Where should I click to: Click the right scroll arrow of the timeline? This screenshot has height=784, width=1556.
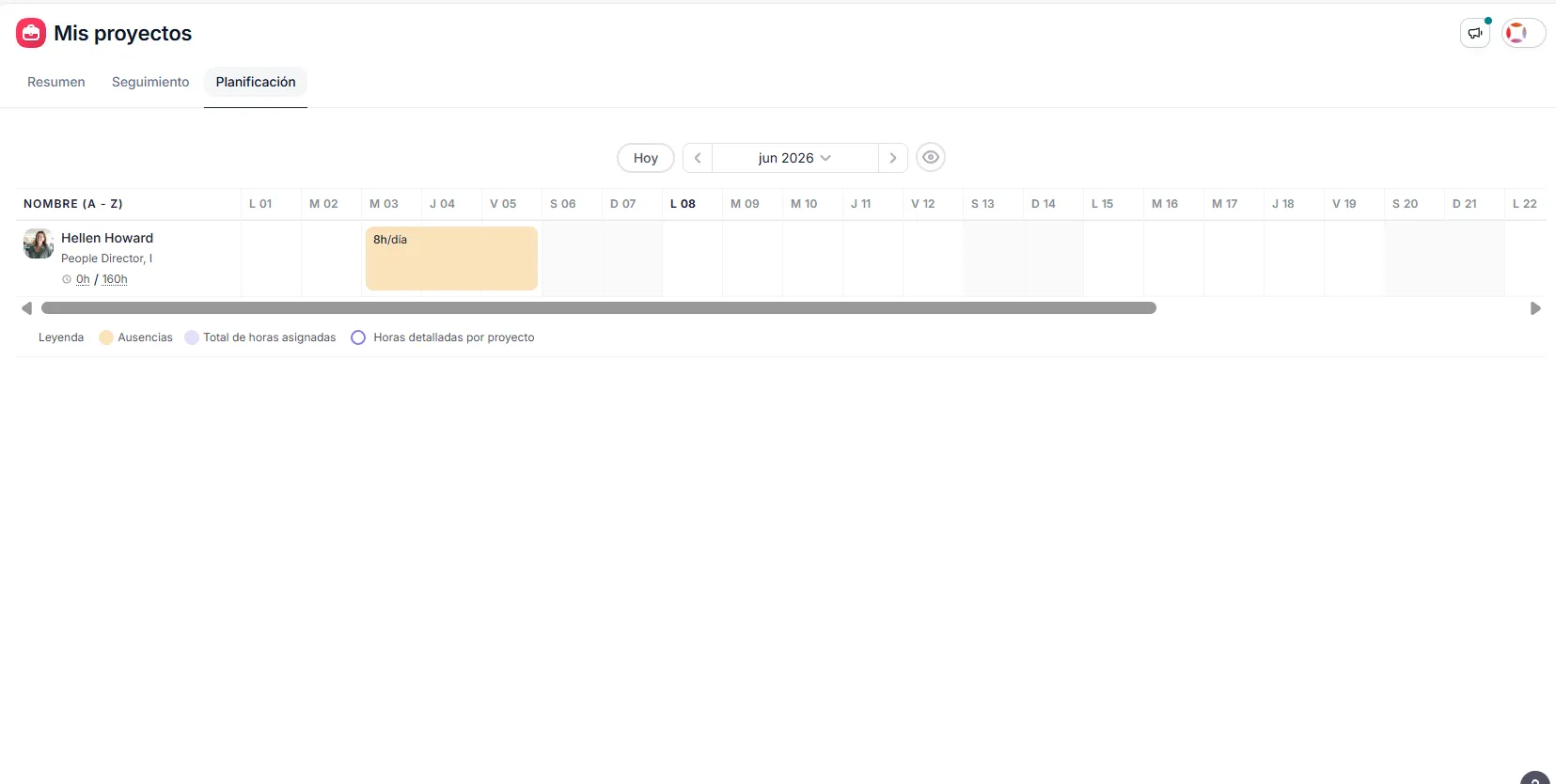click(x=1535, y=308)
